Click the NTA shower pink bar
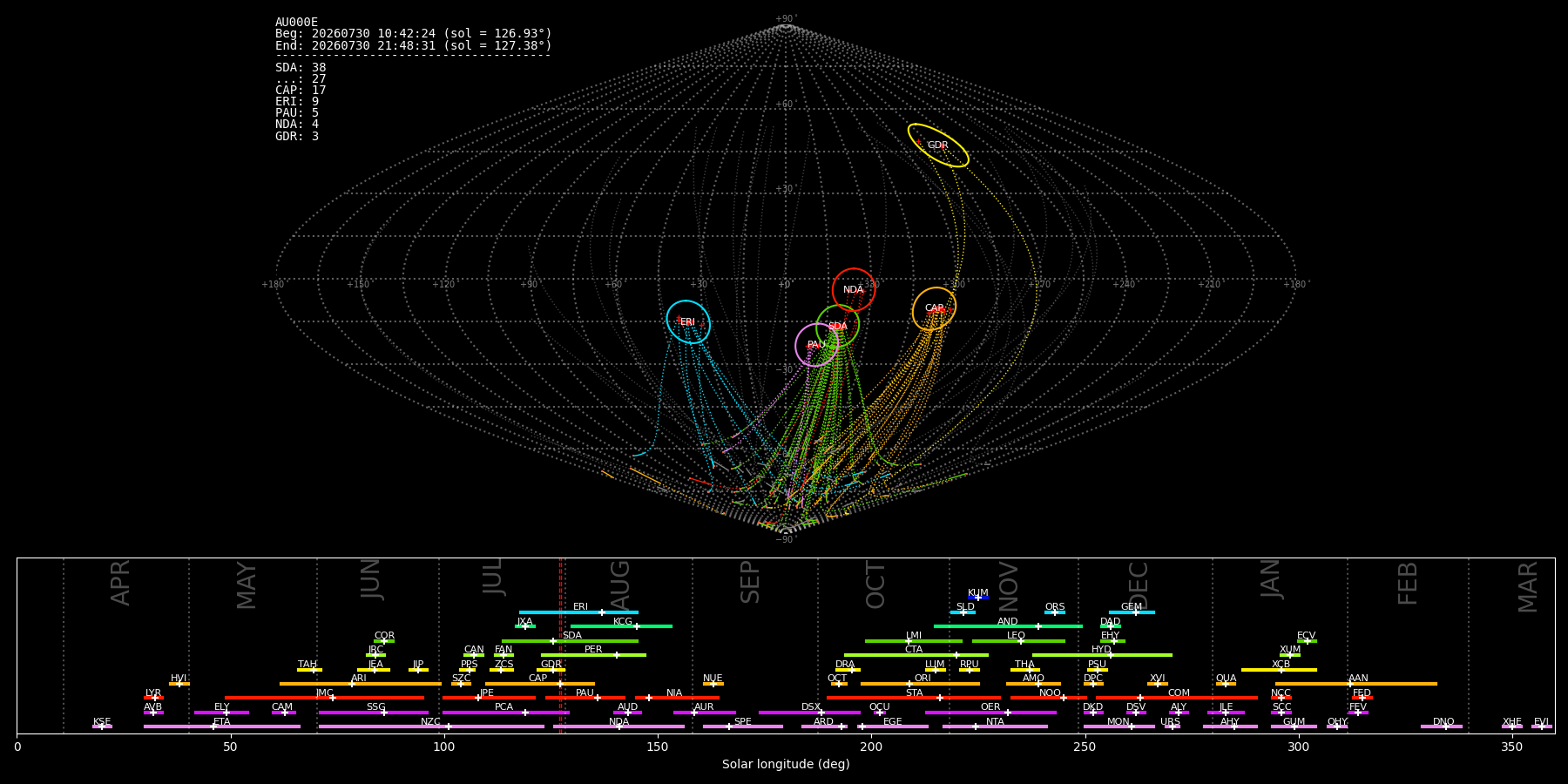This screenshot has height=784, width=1568. coord(995,727)
